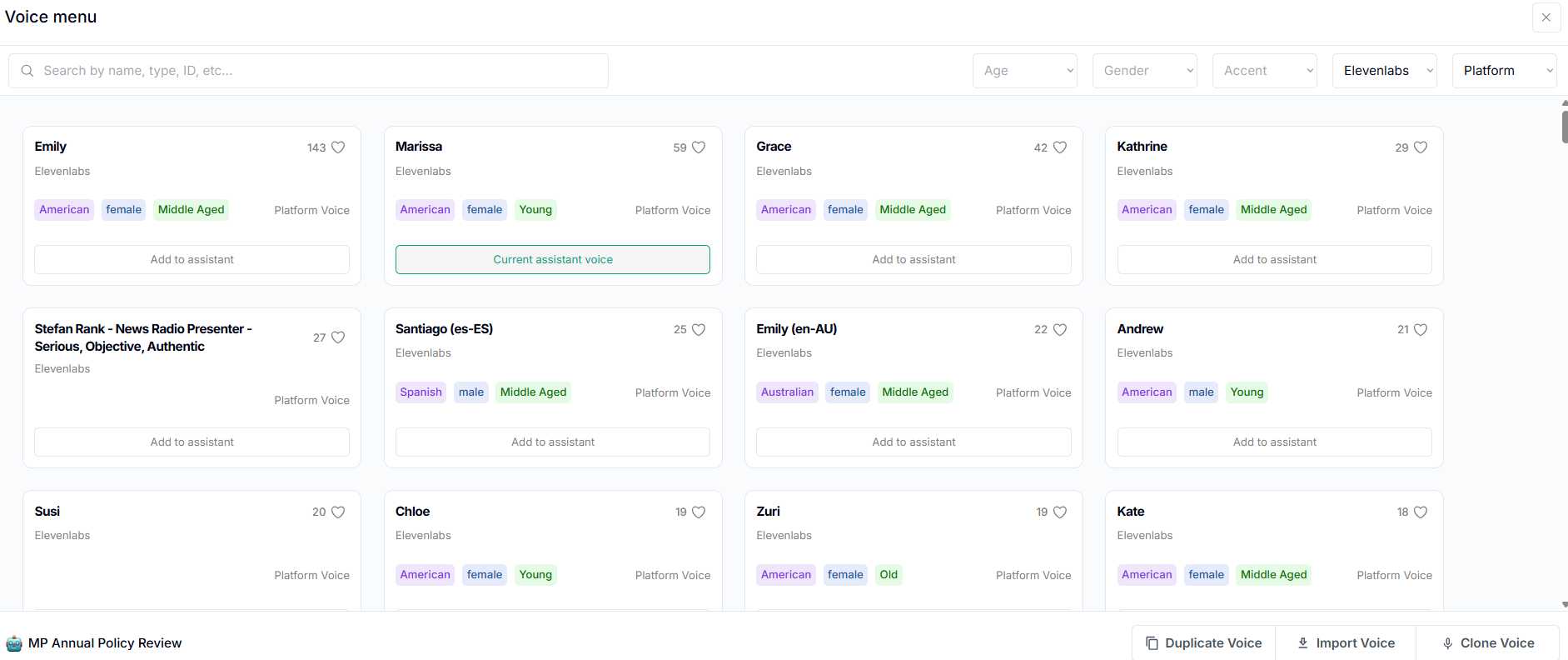
Task: Like the Chloe voice with heart
Action: pos(699,512)
